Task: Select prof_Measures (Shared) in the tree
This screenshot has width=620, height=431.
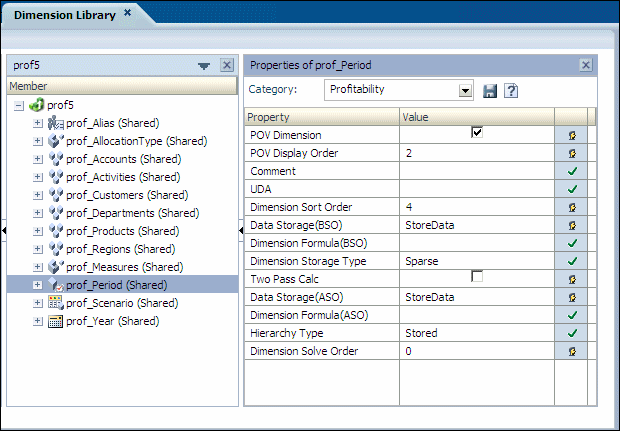Action: [125, 267]
